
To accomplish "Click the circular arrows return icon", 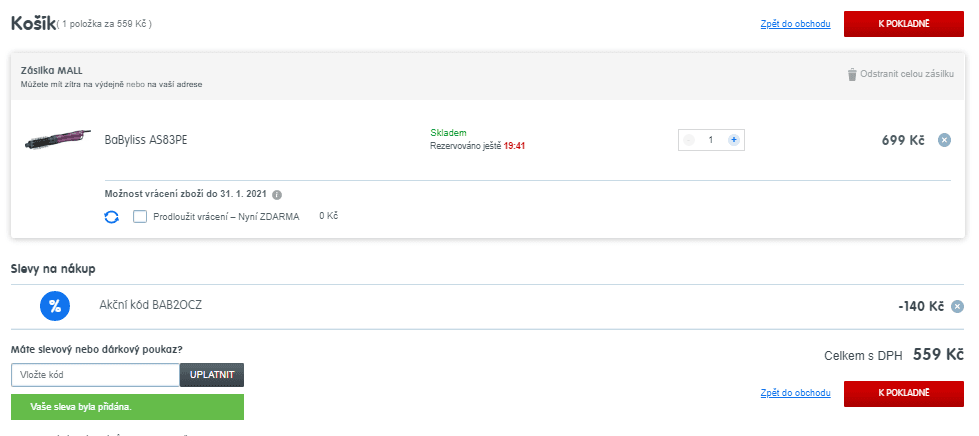I will coord(112,216).
